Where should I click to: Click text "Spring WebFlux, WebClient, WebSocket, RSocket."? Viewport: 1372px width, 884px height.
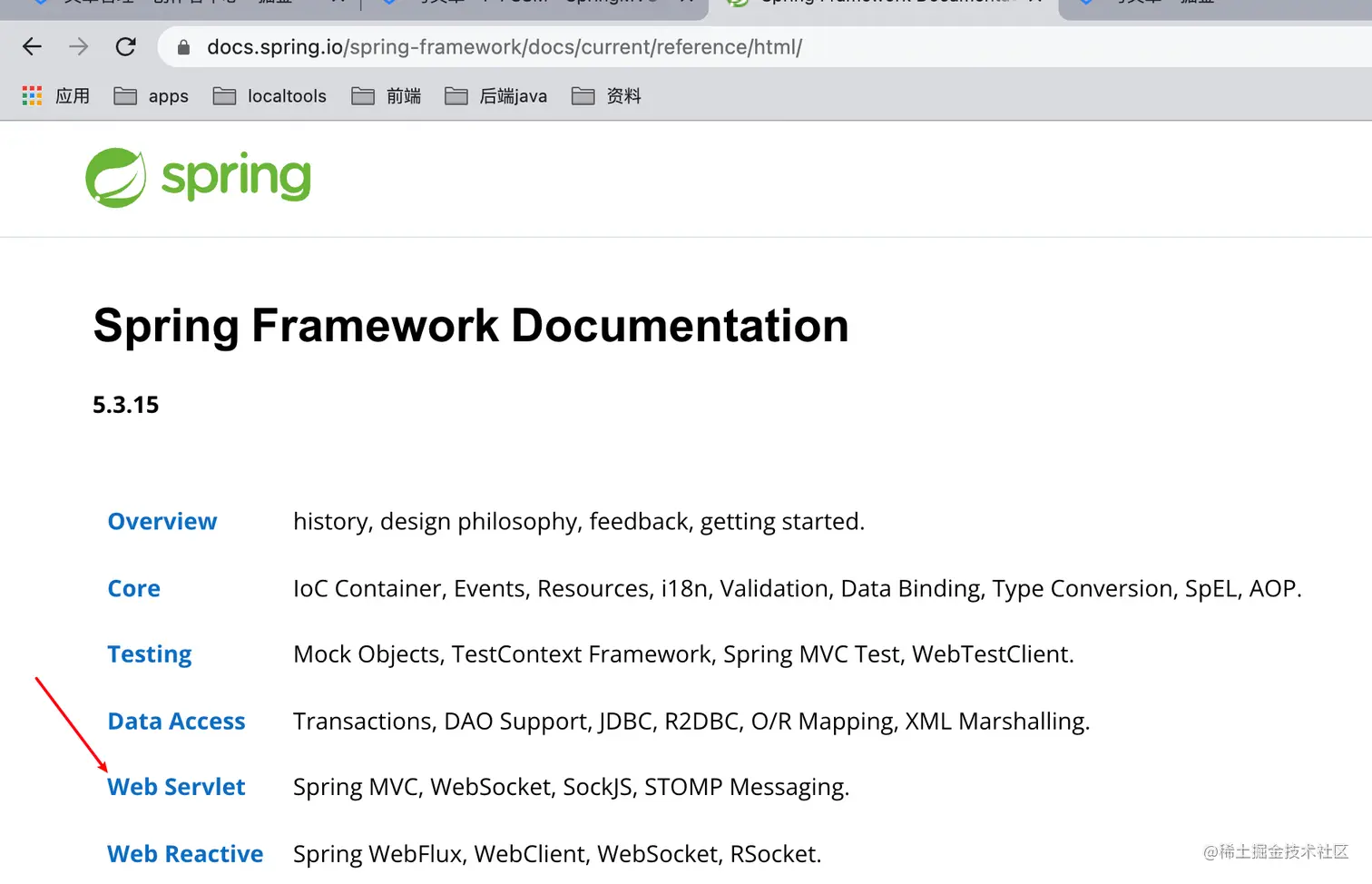557,854
